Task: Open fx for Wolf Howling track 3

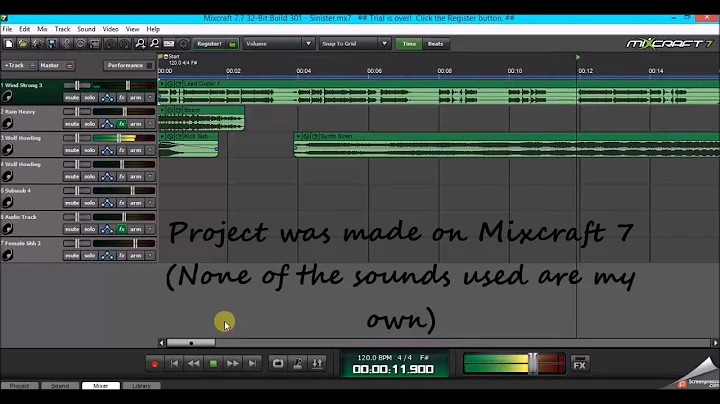Action: click(x=122, y=150)
